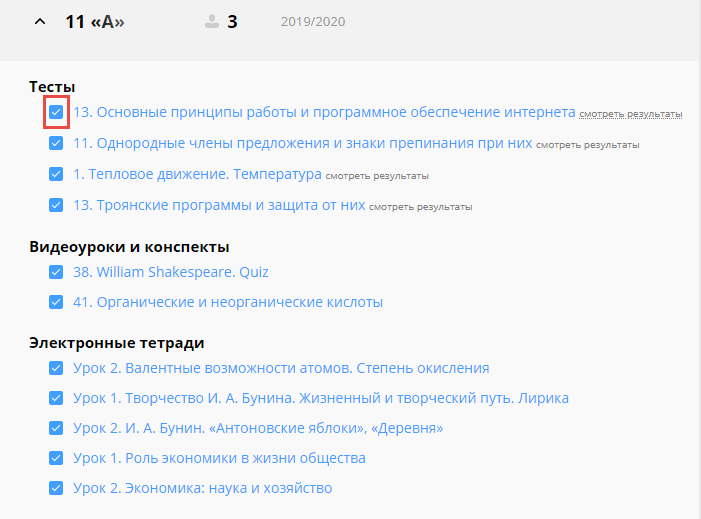This screenshot has height=519, width=701.
Task: Uncheck Урок 1. Творчество И. А. Бунина checkbox
Action: [56, 398]
